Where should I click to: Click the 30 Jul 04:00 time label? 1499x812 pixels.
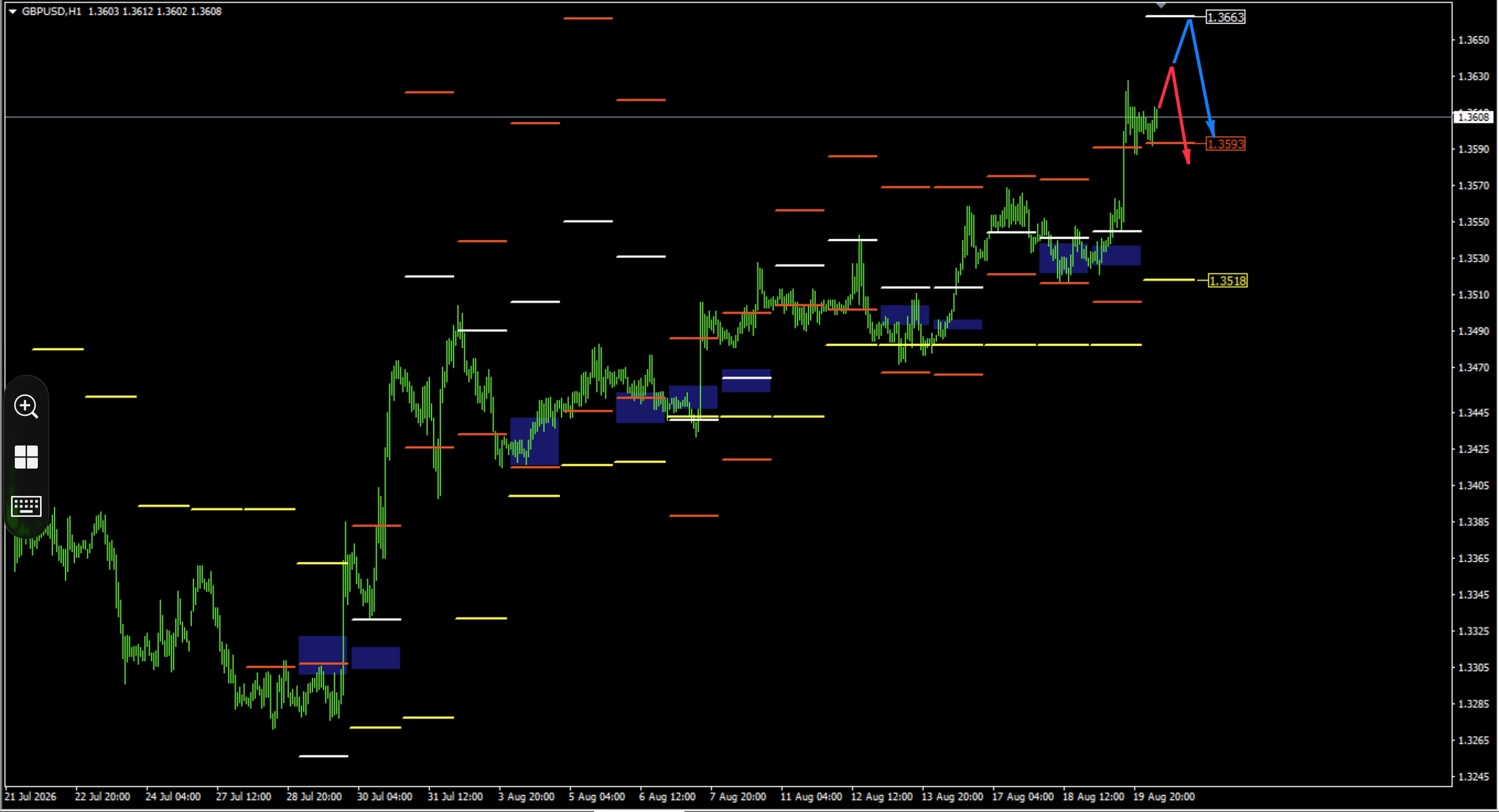[384, 796]
